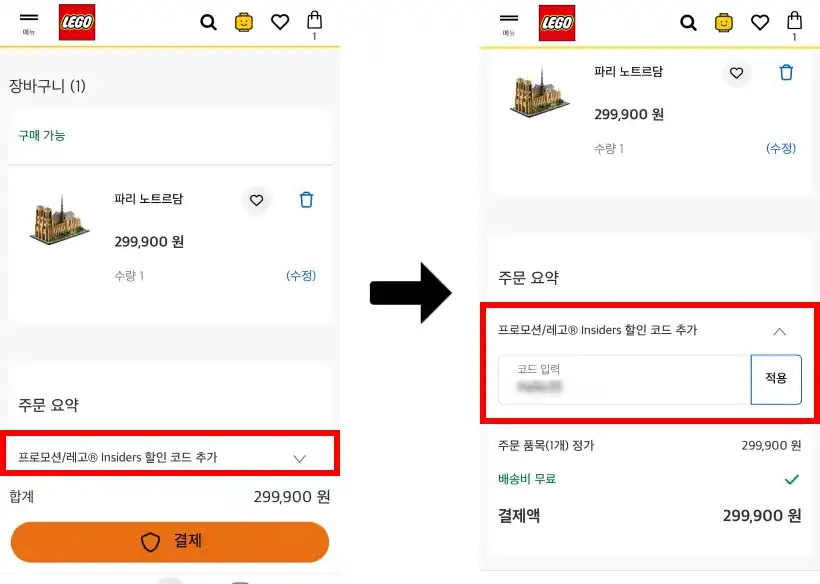Toggle the wishlist heart on the right screen item

click(x=736, y=72)
